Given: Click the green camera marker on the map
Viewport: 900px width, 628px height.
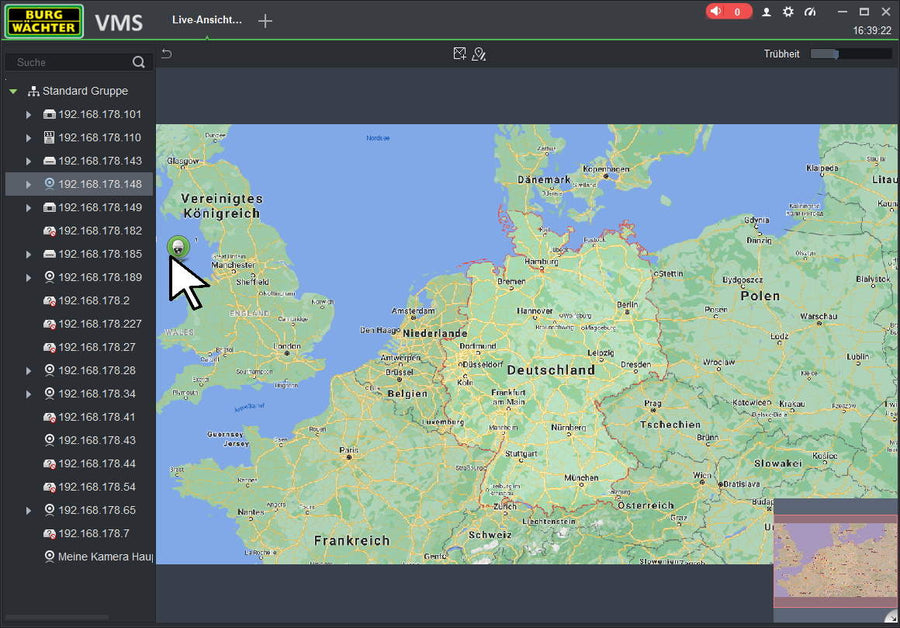Looking at the screenshot, I should [x=178, y=247].
